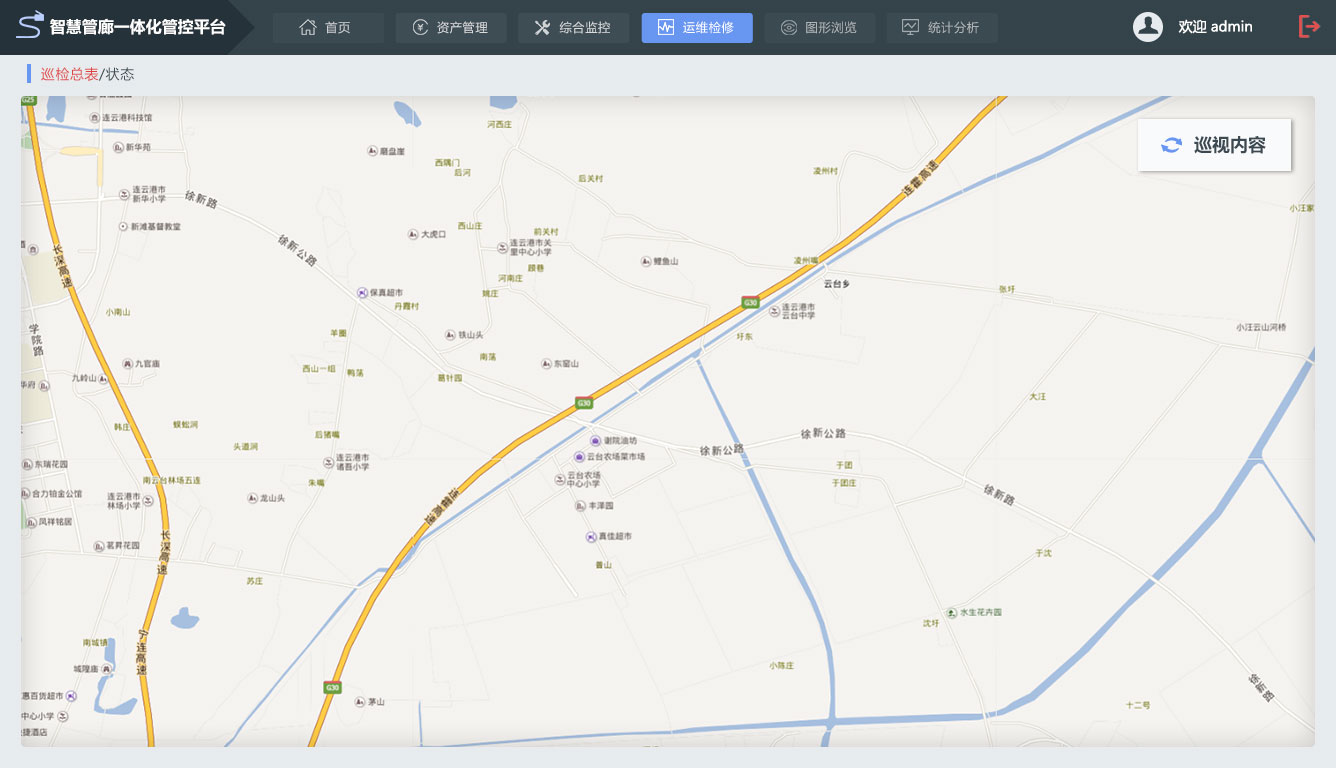Click the 欢迎 admin text
Screen dimensions: 1336x768
pyautogui.click(x=1215, y=27)
